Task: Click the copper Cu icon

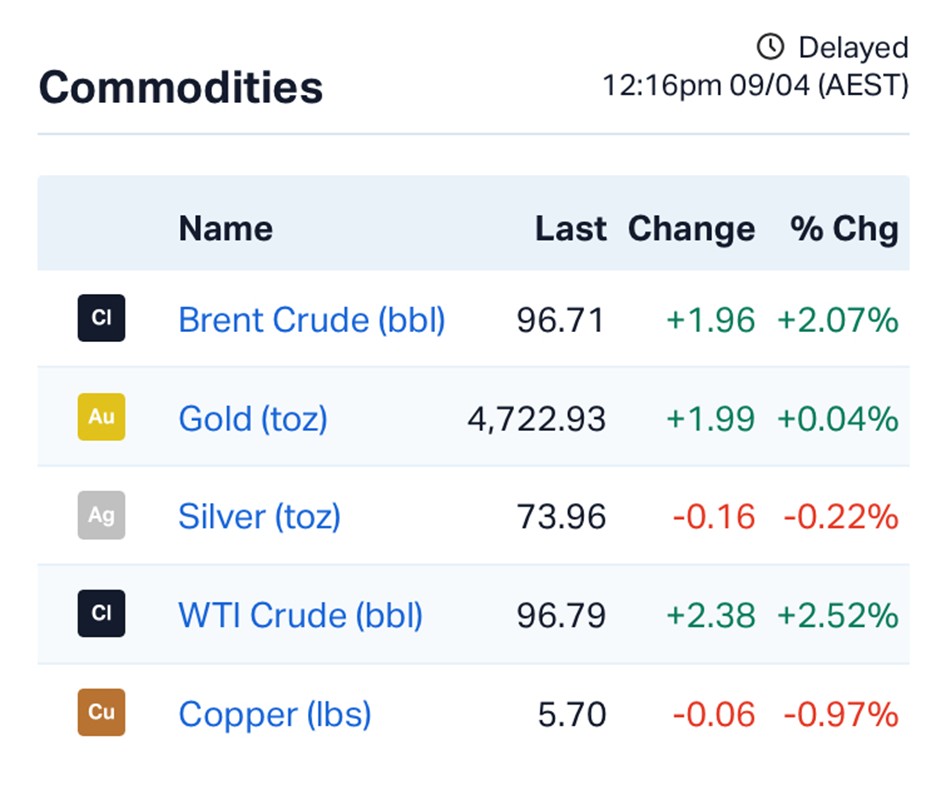Action: 101,713
